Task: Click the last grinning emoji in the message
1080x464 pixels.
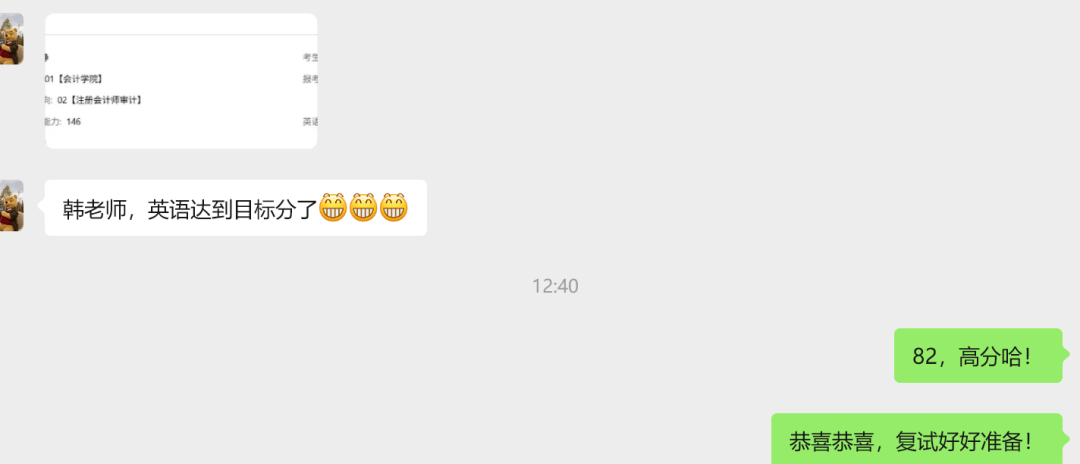Action: (x=394, y=208)
